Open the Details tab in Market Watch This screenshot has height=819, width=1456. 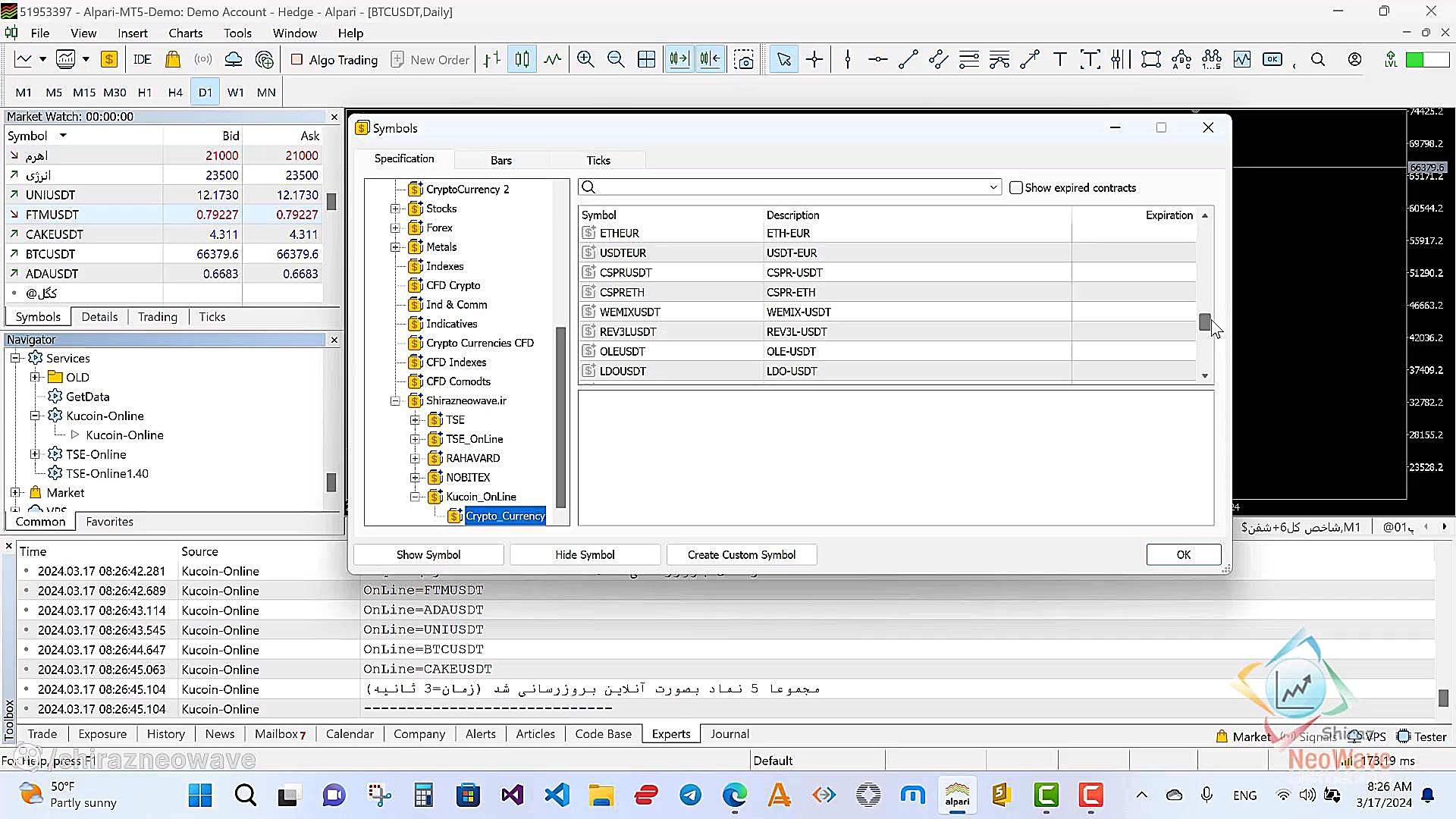pos(99,317)
